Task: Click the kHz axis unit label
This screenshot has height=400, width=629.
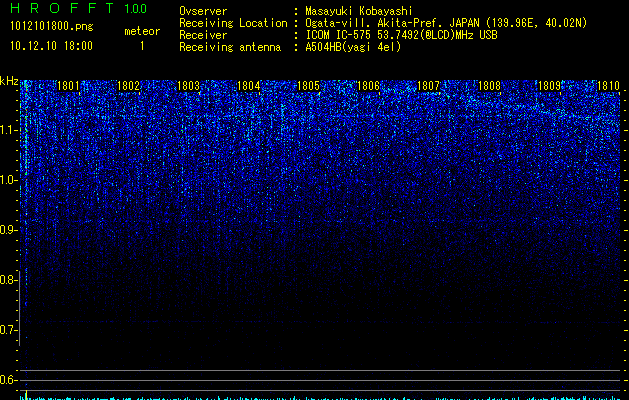Action: point(9,81)
